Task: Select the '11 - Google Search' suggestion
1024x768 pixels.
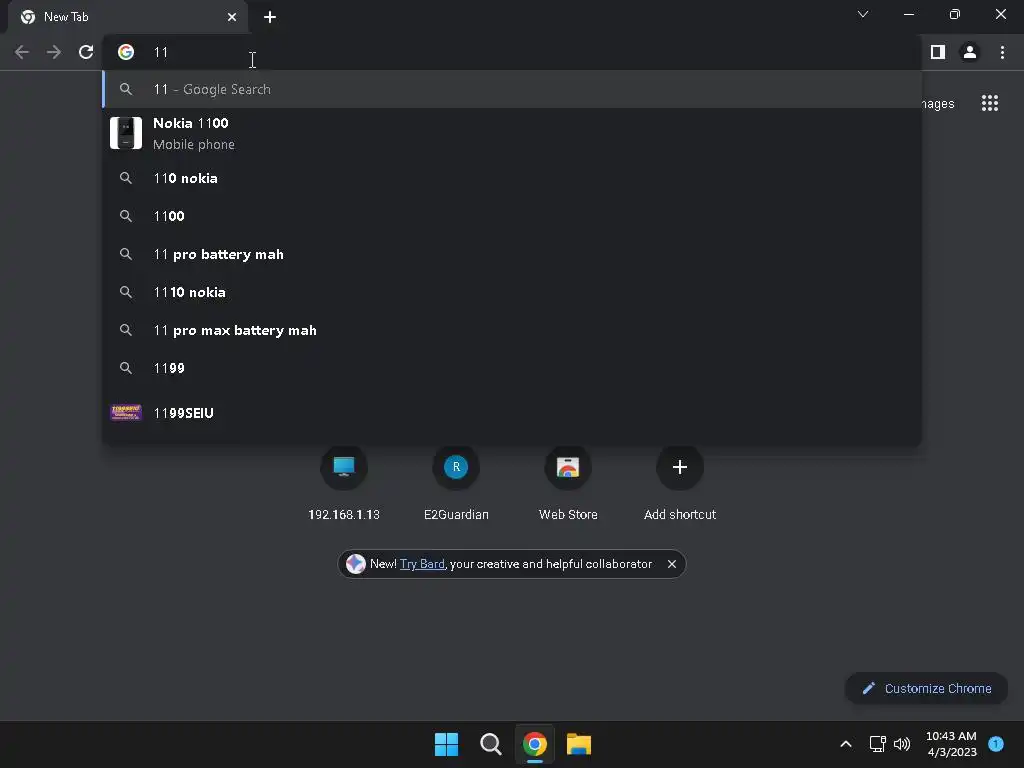Action: click(x=512, y=89)
